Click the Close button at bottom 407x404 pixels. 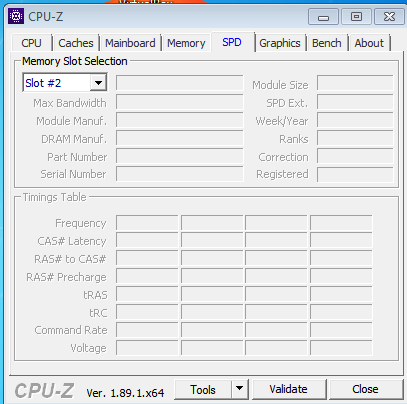366,389
